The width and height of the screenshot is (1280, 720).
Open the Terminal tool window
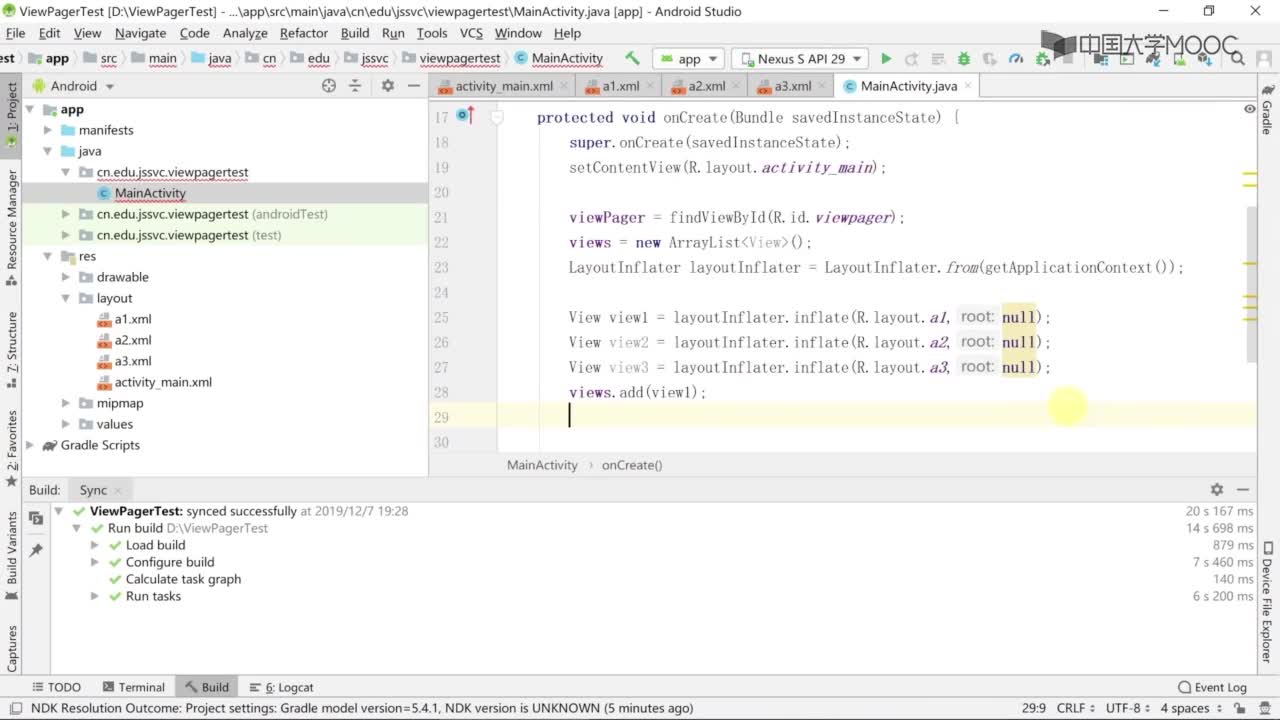(x=133, y=687)
